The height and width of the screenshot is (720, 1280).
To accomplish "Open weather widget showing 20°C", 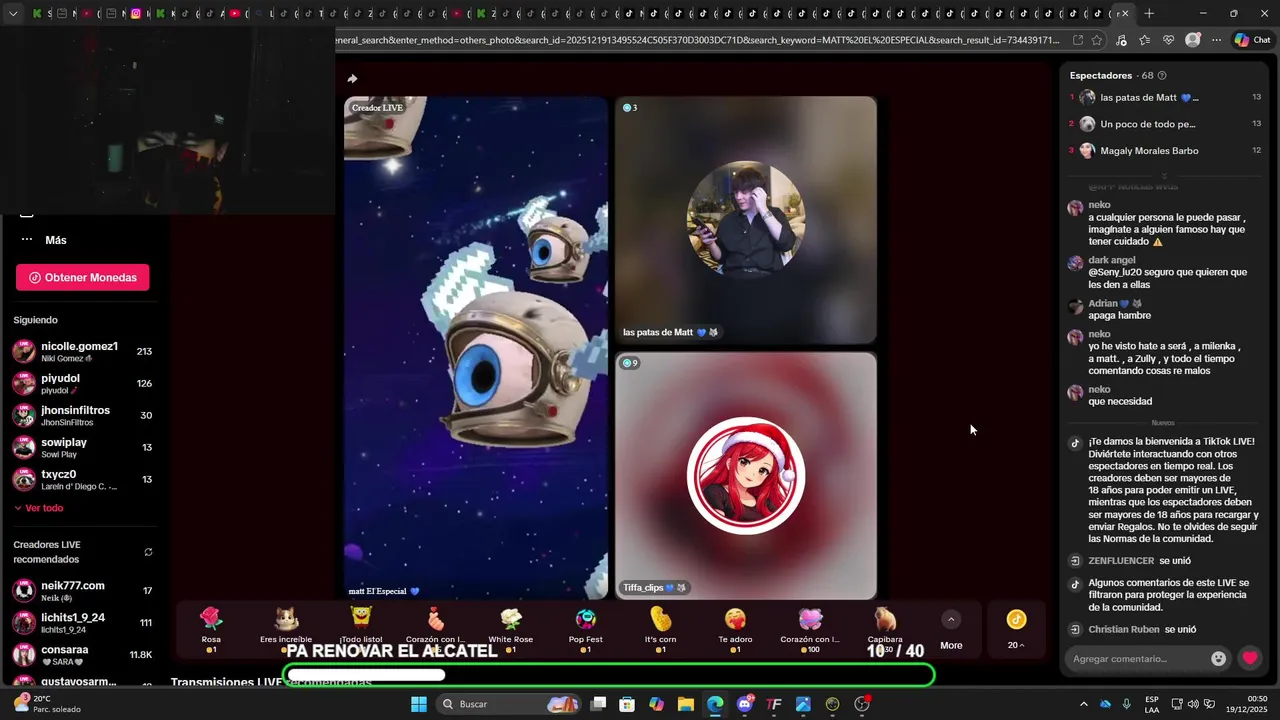I will (48, 704).
